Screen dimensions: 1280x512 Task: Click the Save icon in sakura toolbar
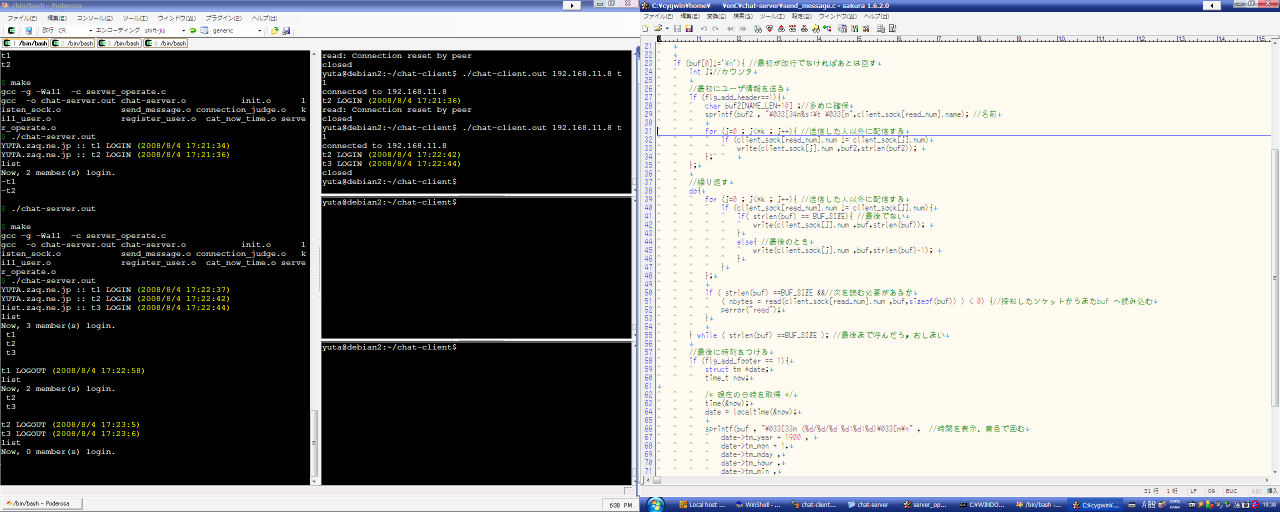point(677,29)
